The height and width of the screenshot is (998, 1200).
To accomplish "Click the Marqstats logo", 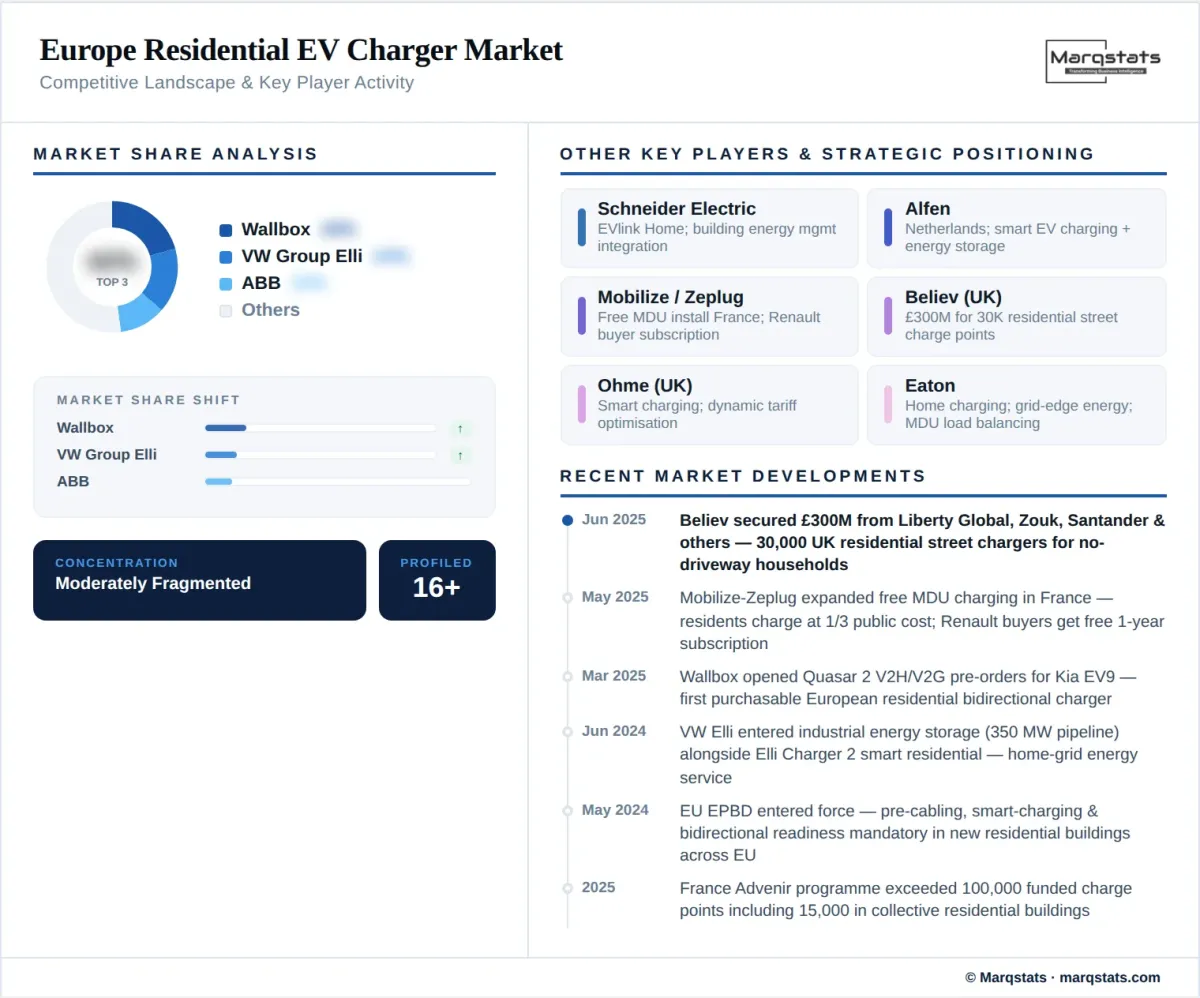I will [x=1103, y=61].
